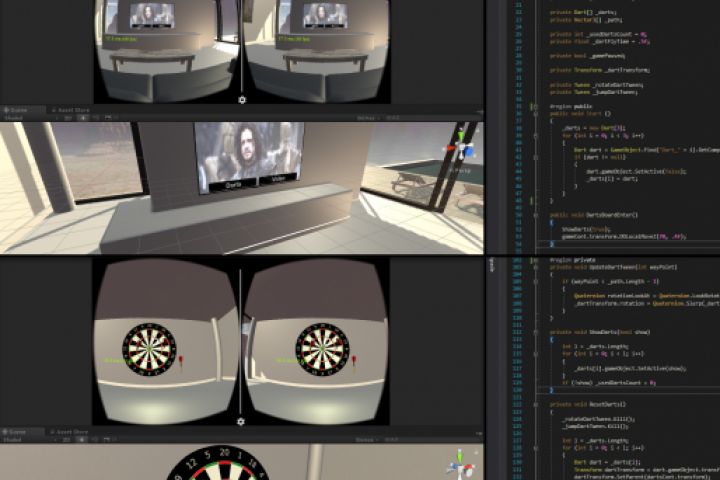Open VR settings gear in dartboard game view
This screenshot has width=720, height=480.
click(x=241, y=421)
